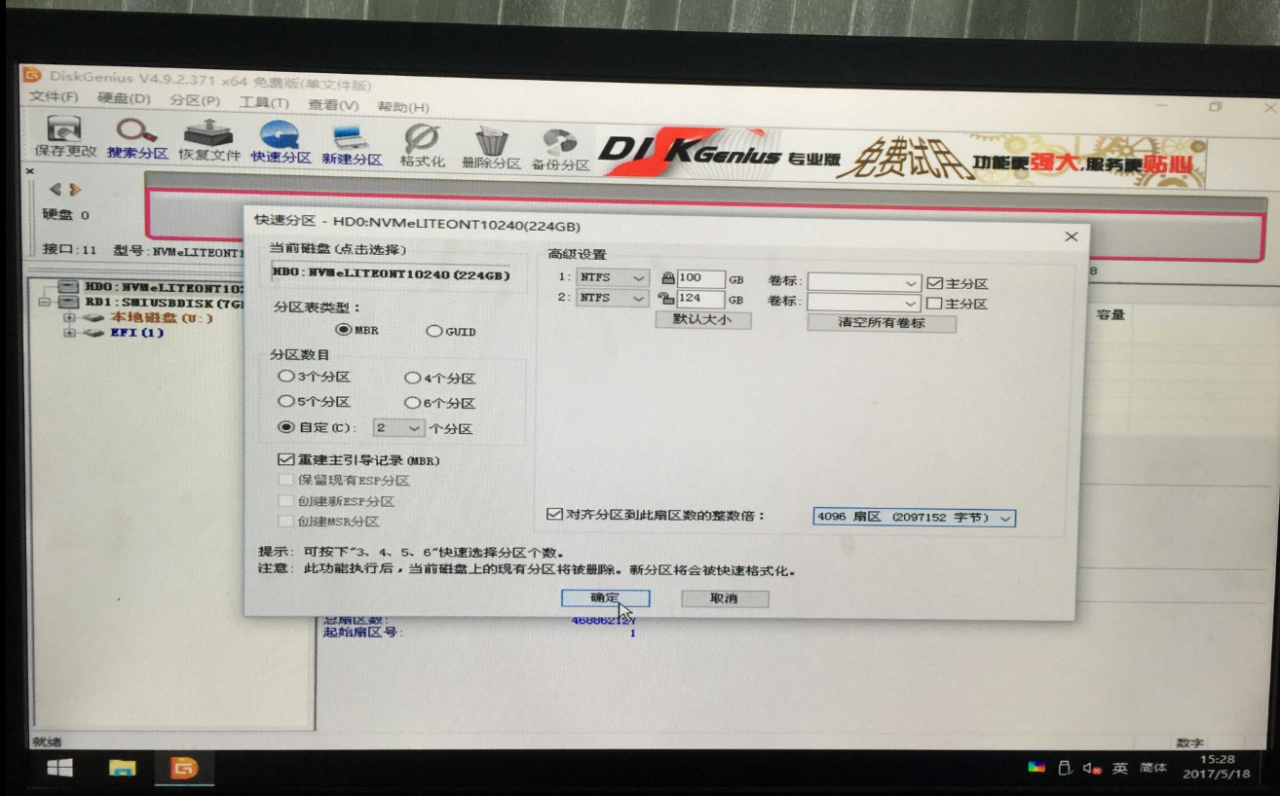Open the 查看(V) menu
This screenshot has width=1280, height=796.
coord(333,104)
